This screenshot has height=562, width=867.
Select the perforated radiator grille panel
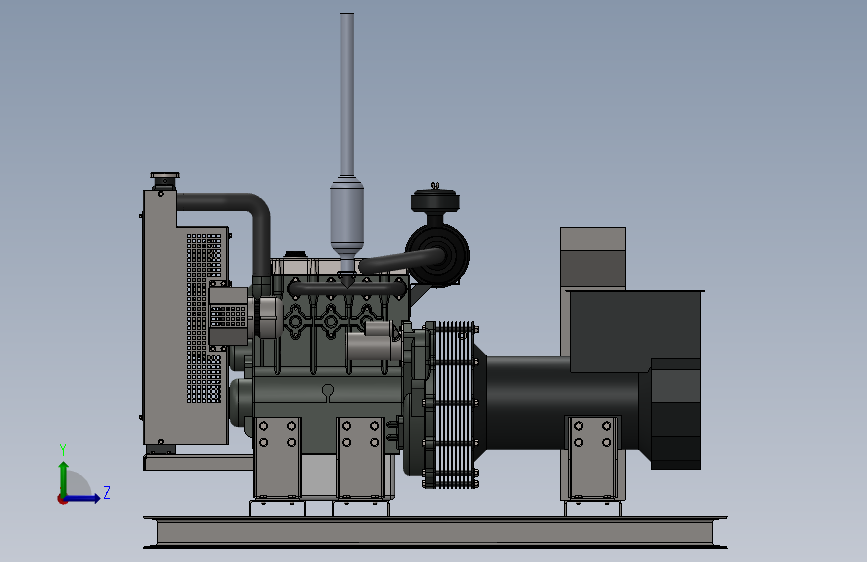(203, 318)
